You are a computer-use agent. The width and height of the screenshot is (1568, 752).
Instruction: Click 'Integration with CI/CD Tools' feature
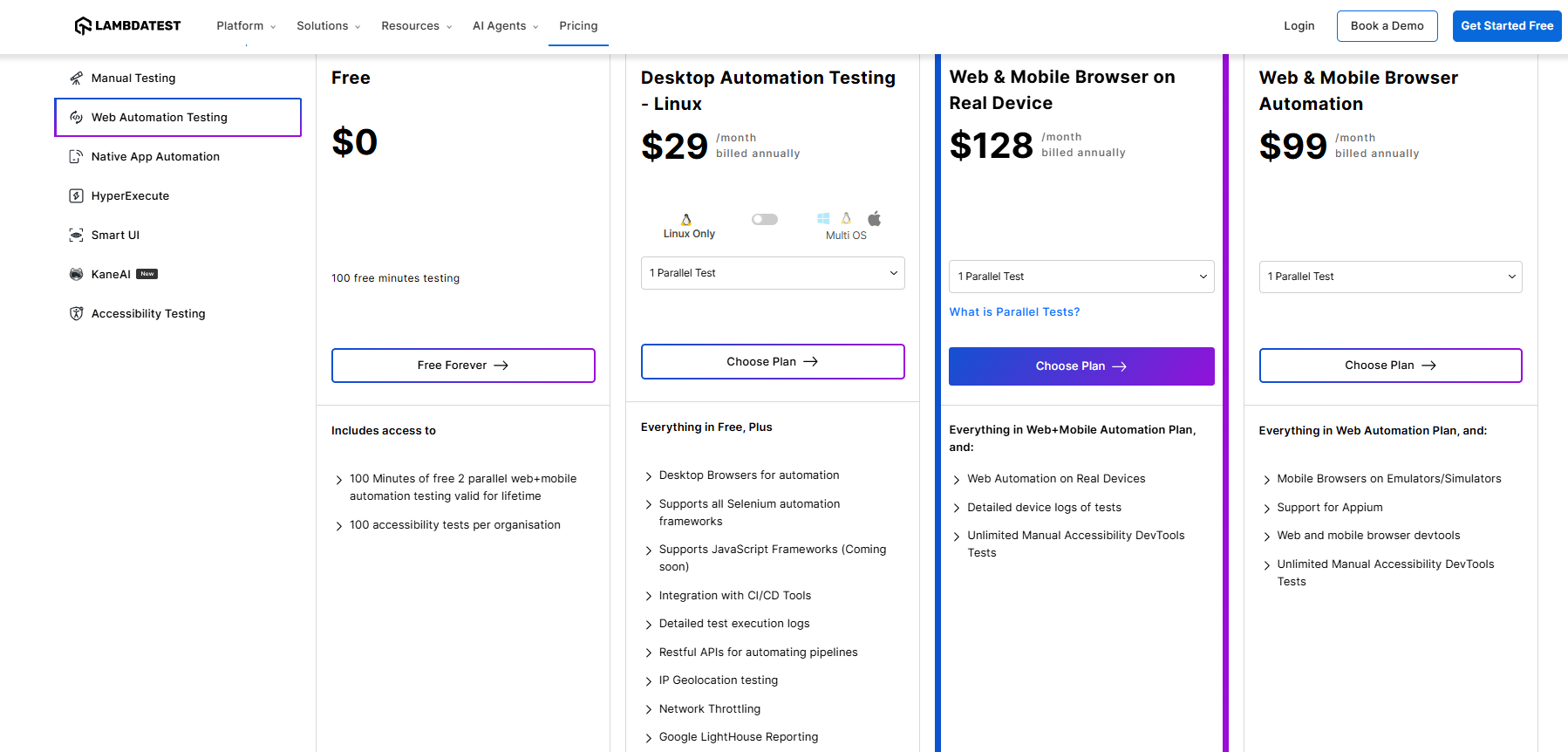[x=735, y=596]
